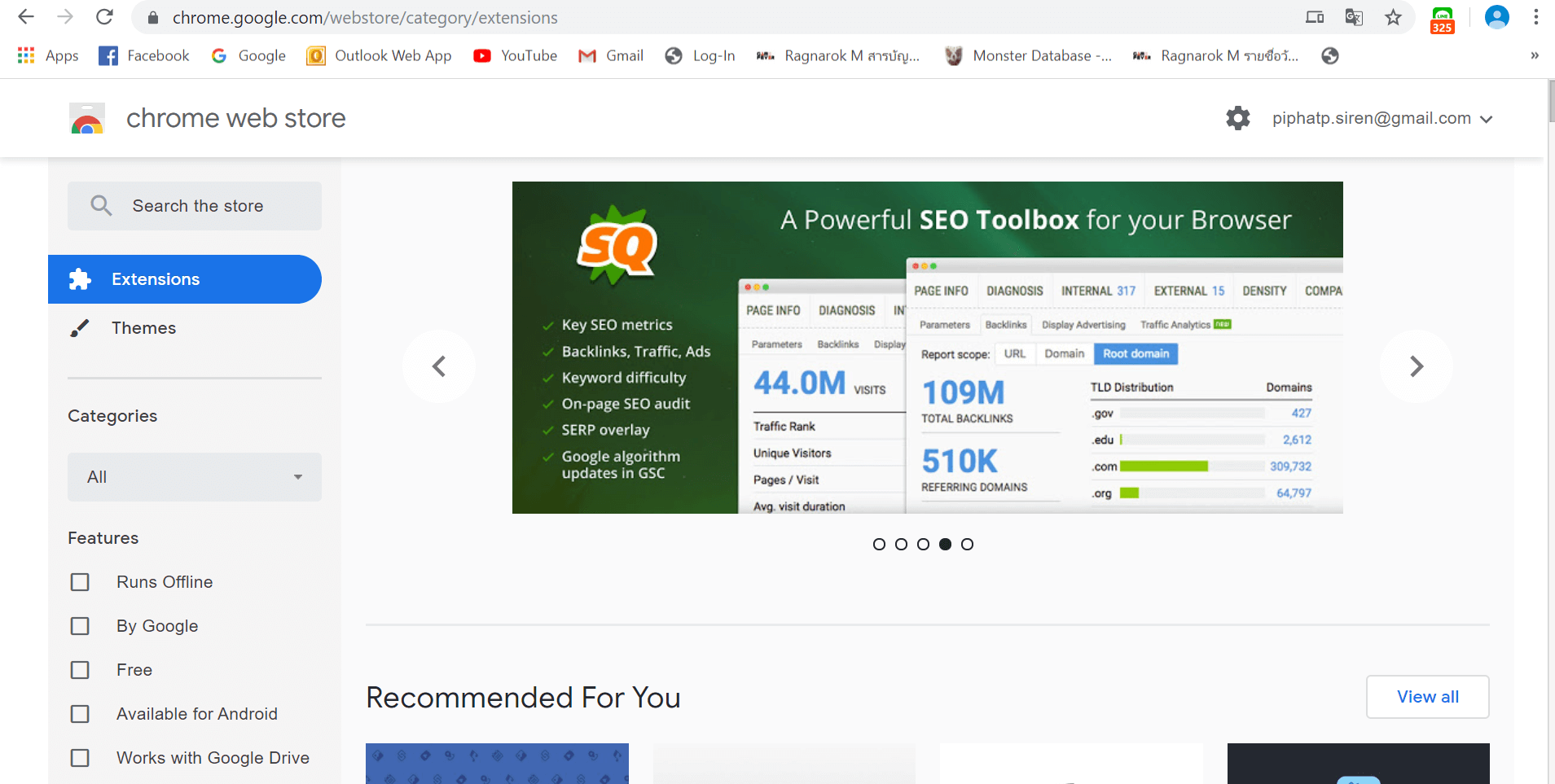The width and height of the screenshot is (1555, 784).
Task: Open the Monster Database bookmark
Action: tap(1029, 55)
